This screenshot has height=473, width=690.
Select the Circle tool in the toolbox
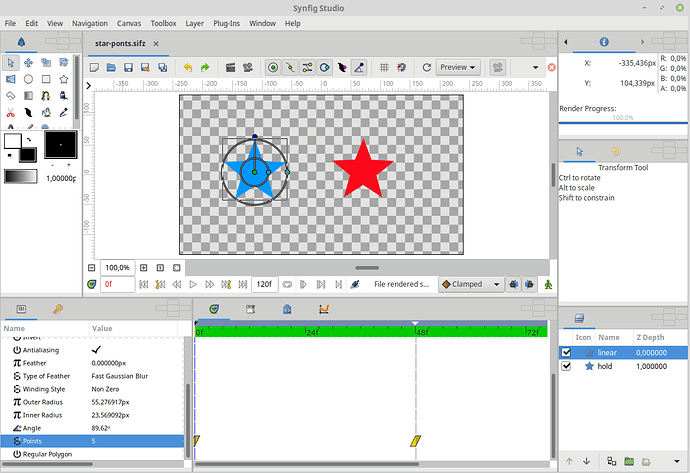point(29,78)
